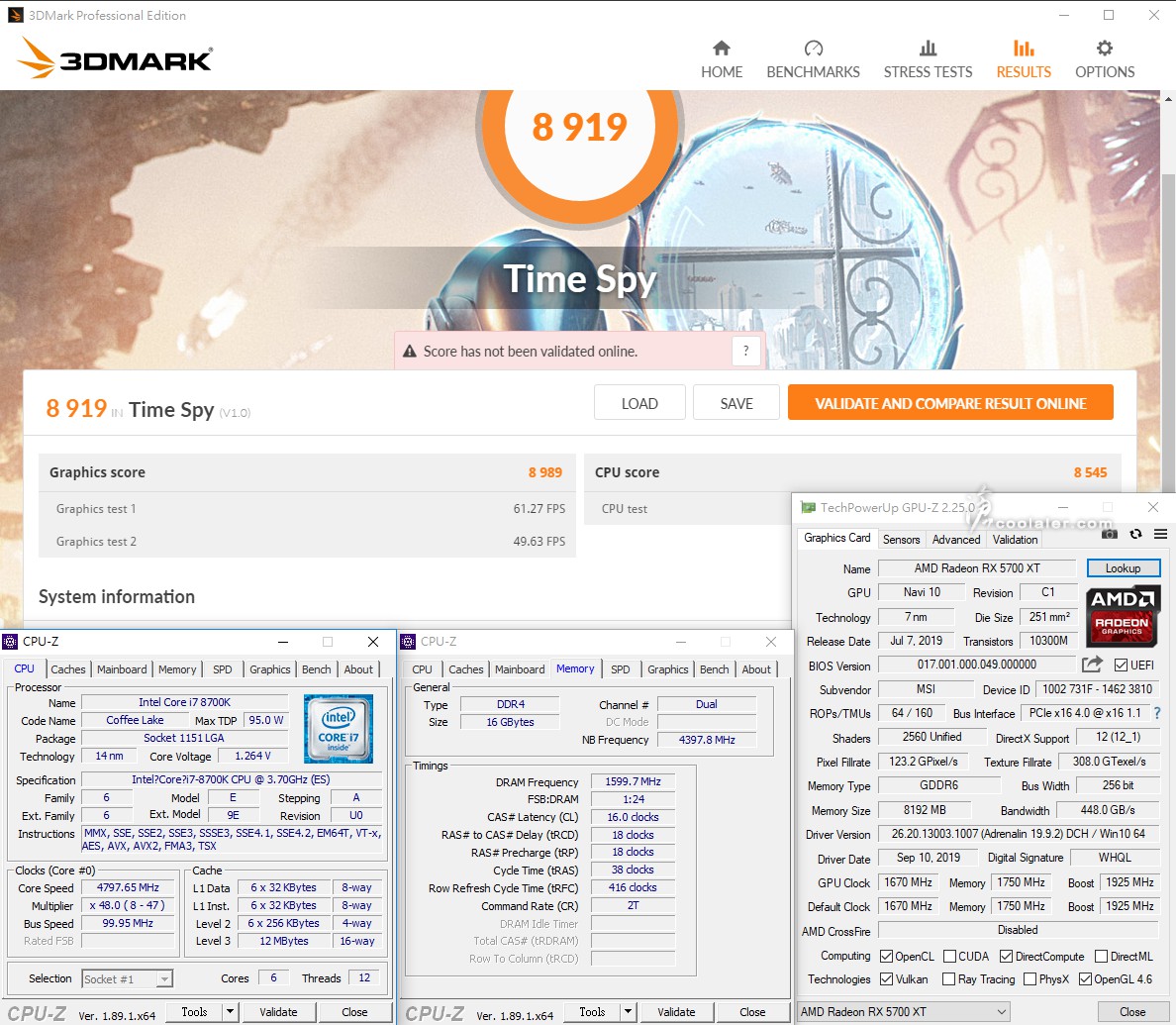
Task: Click the SAVE button in 3DMark results
Action: (x=736, y=403)
